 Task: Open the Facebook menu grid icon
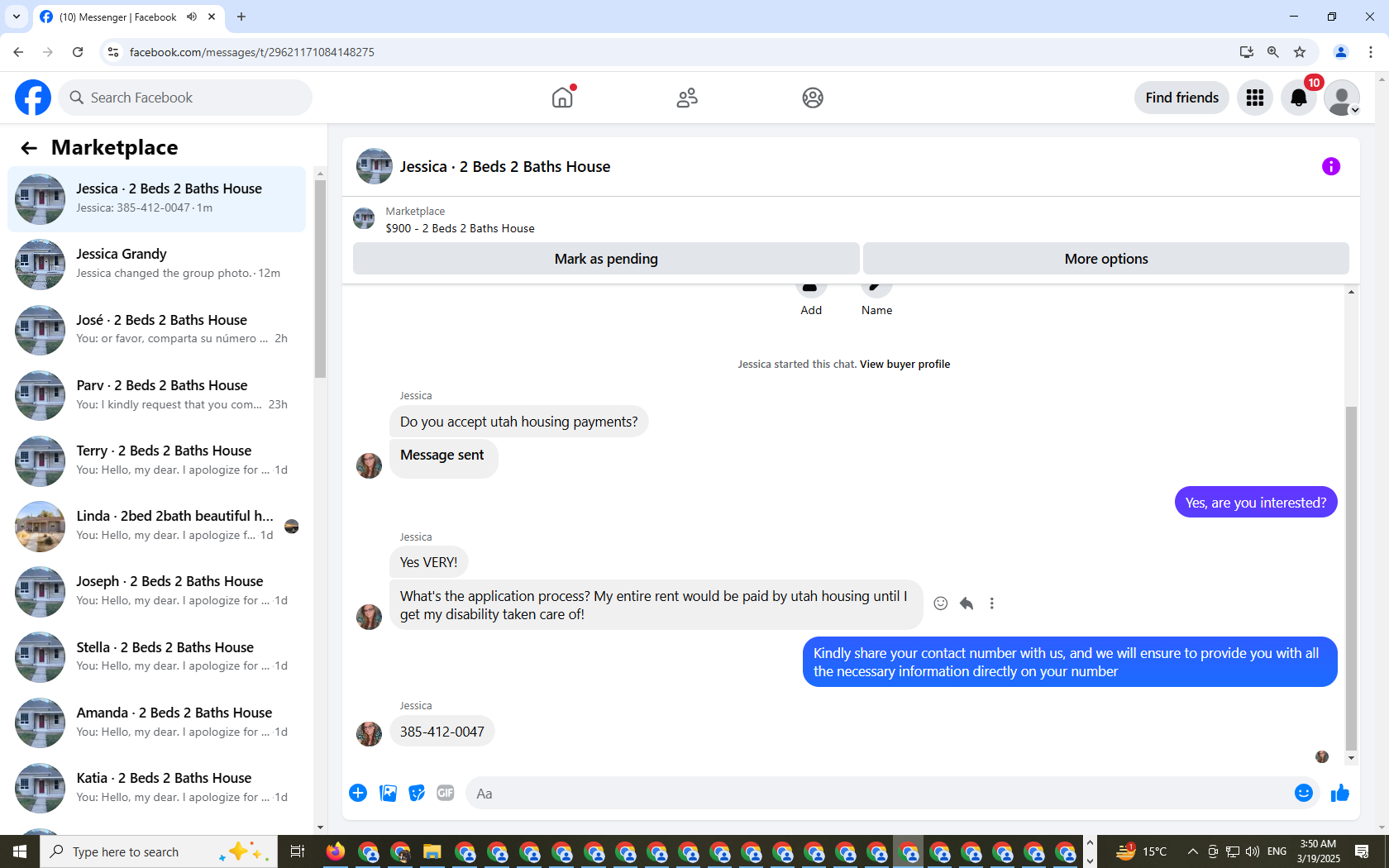(1255, 98)
